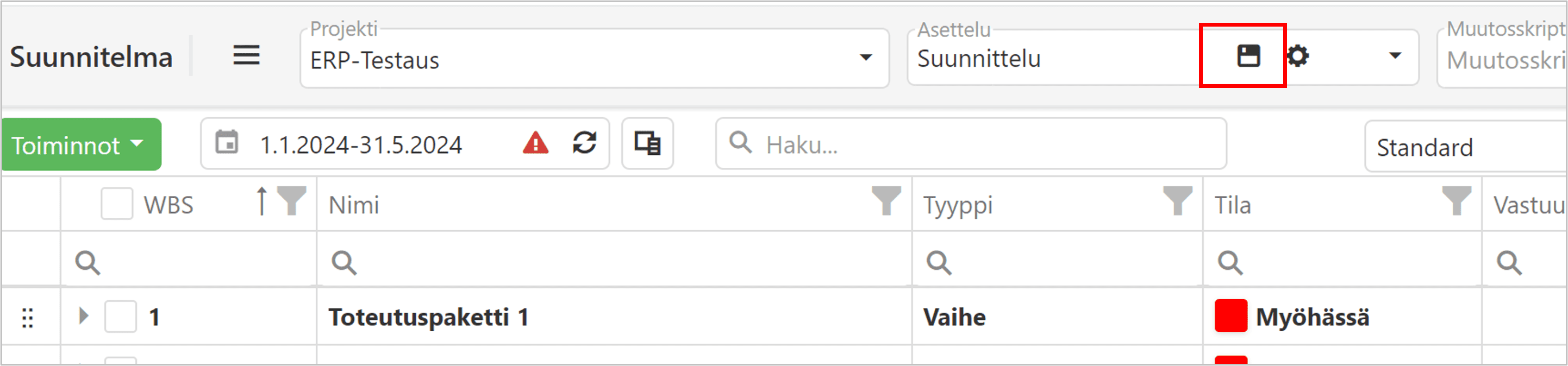1568x366 pixels.
Task: Click the save layout icon
Action: click(x=1248, y=56)
